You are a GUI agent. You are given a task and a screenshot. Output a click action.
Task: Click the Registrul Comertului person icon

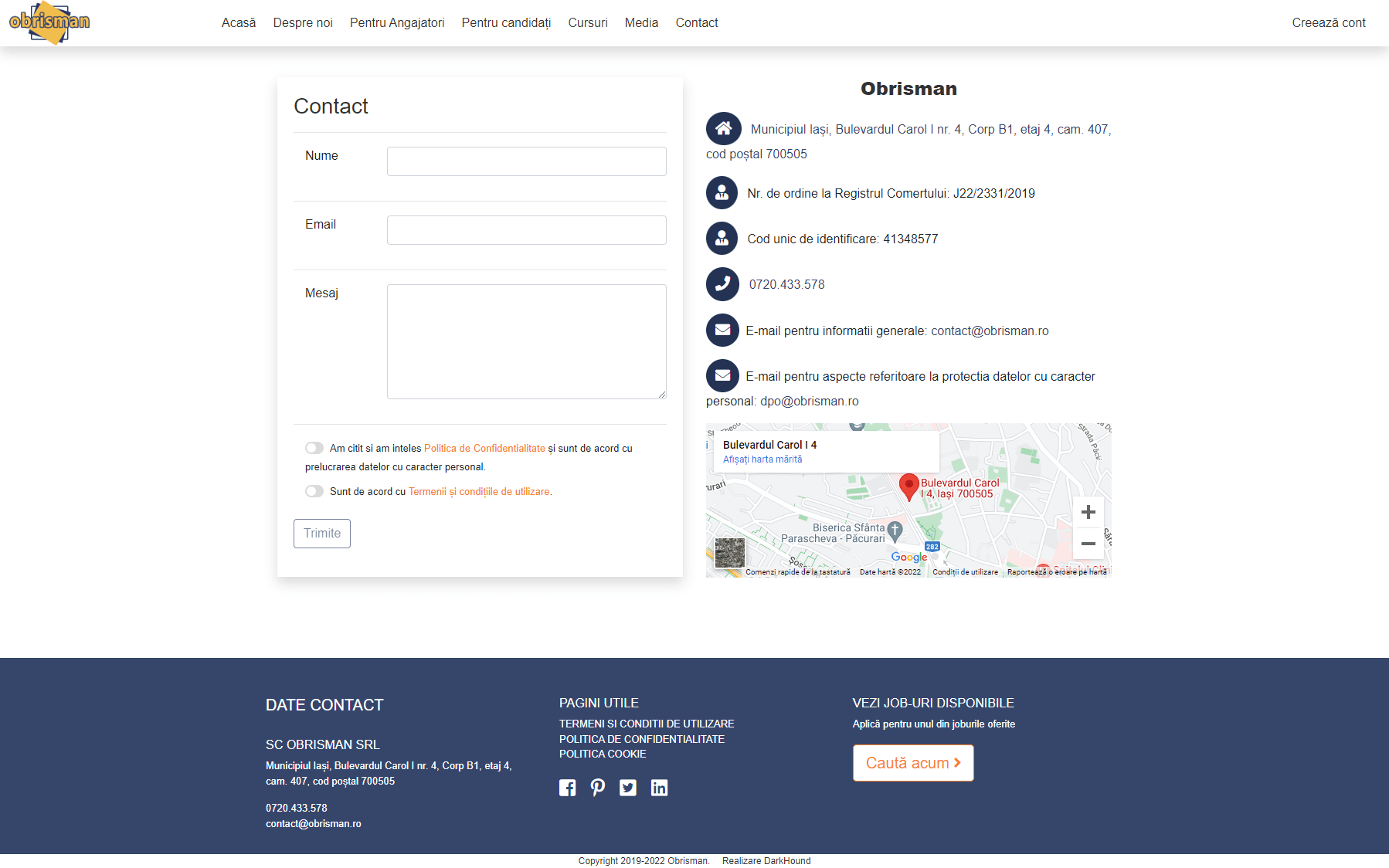tap(722, 193)
